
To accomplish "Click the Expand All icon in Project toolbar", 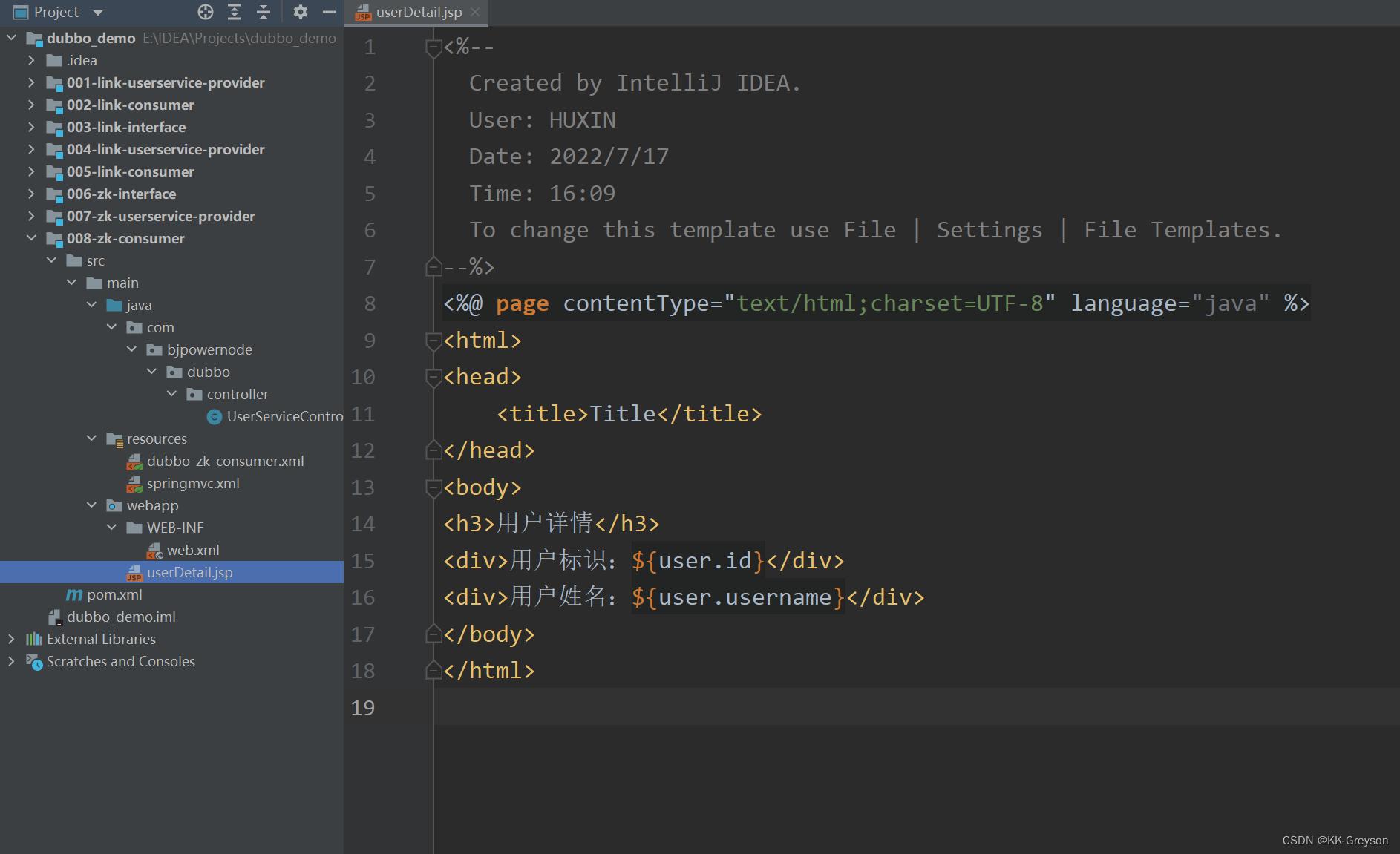I will point(235,12).
